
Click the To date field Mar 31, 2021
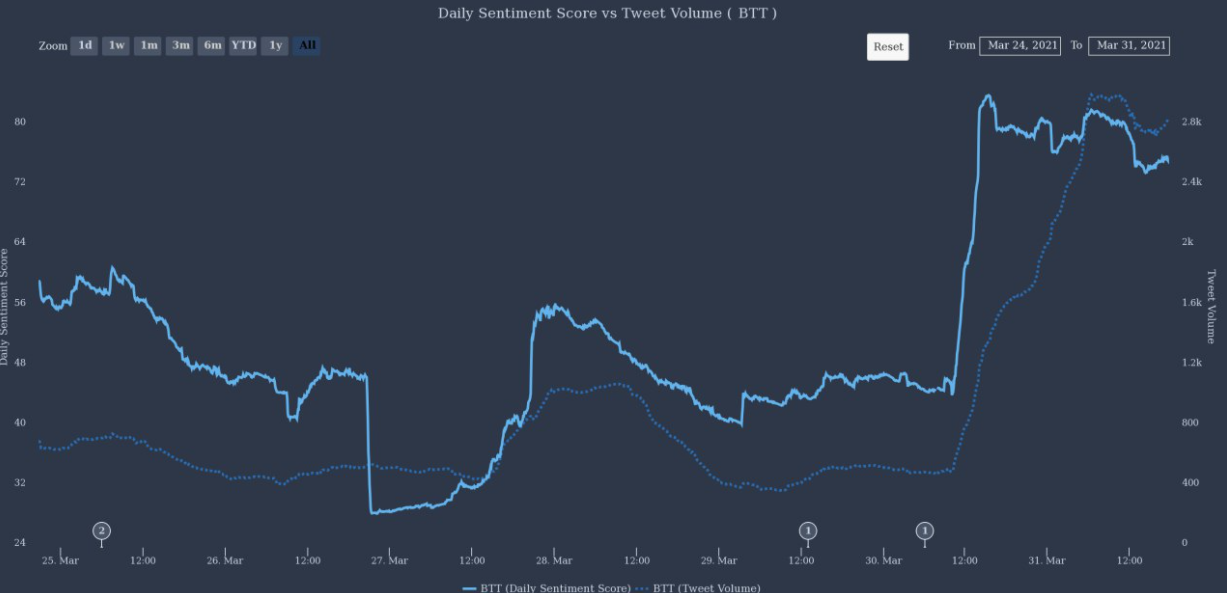[x=1129, y=45]
